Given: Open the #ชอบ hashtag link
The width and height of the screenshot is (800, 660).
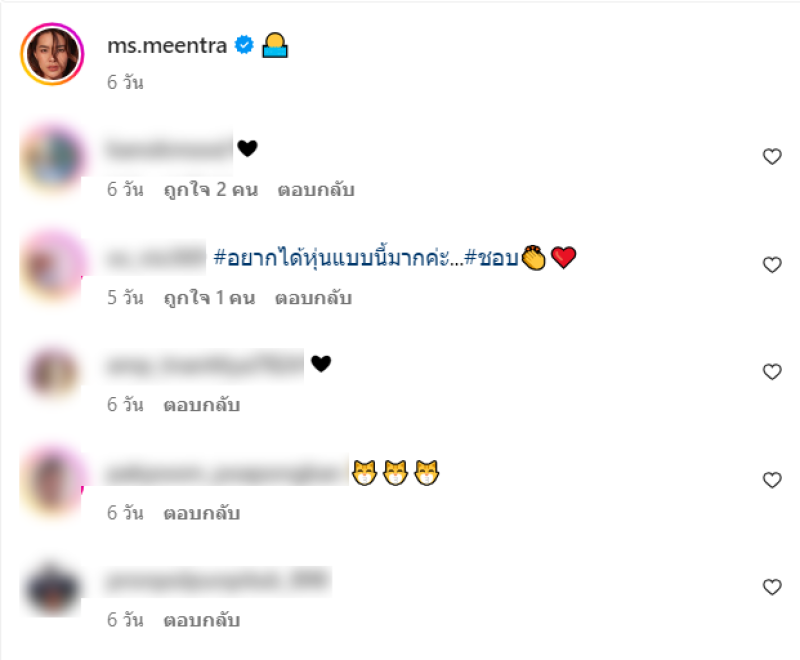Looking at the screenshot, I should pos(491,258).
